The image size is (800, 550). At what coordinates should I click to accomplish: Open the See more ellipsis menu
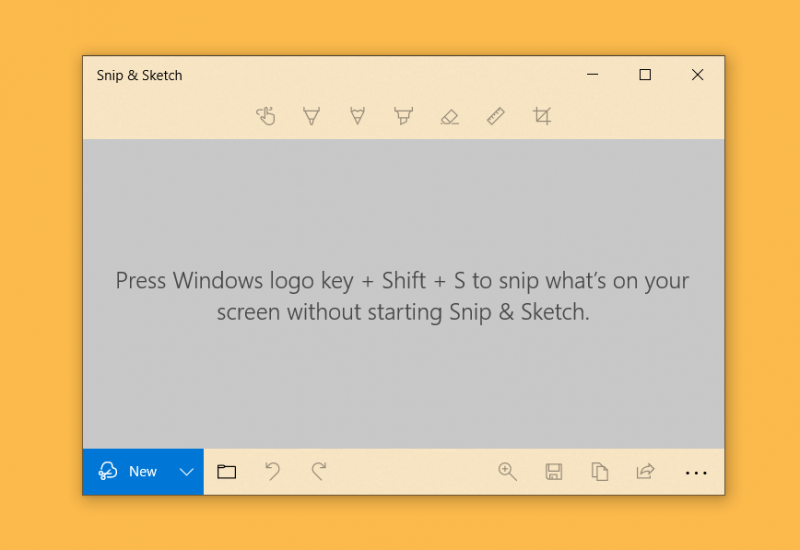point(696,473)
